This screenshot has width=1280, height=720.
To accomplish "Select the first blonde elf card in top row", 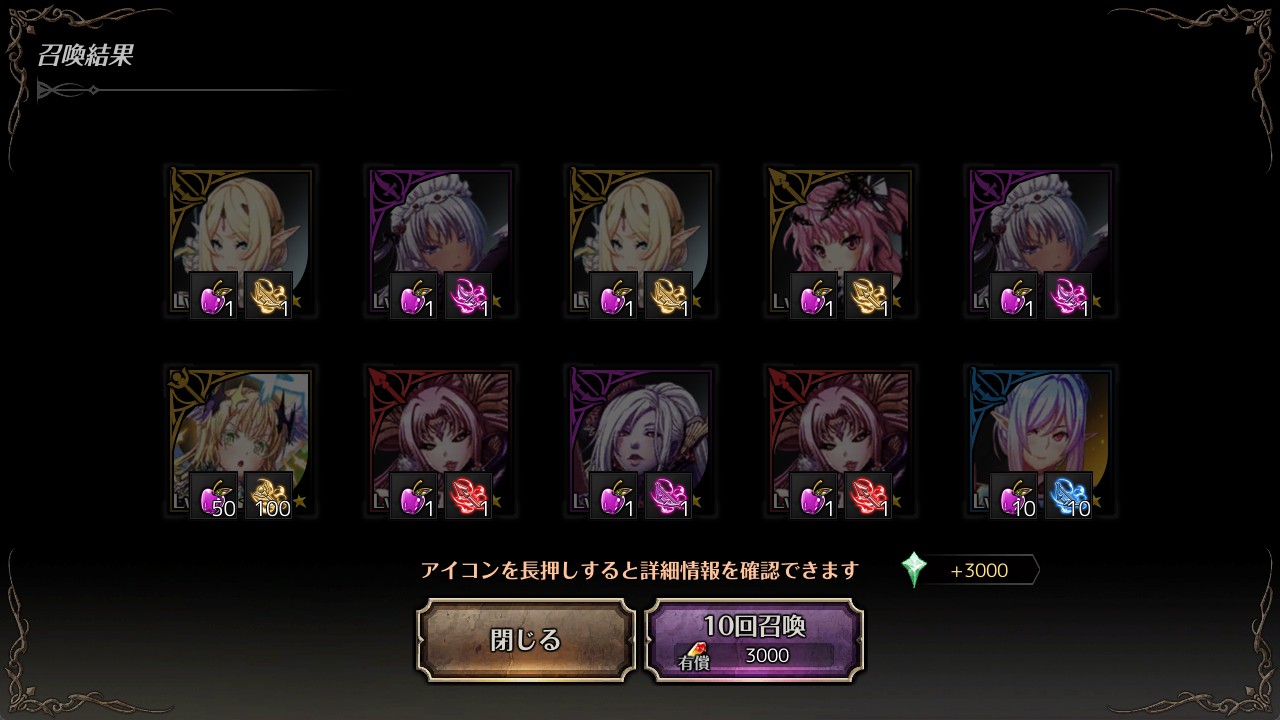I will pos(241,241).
